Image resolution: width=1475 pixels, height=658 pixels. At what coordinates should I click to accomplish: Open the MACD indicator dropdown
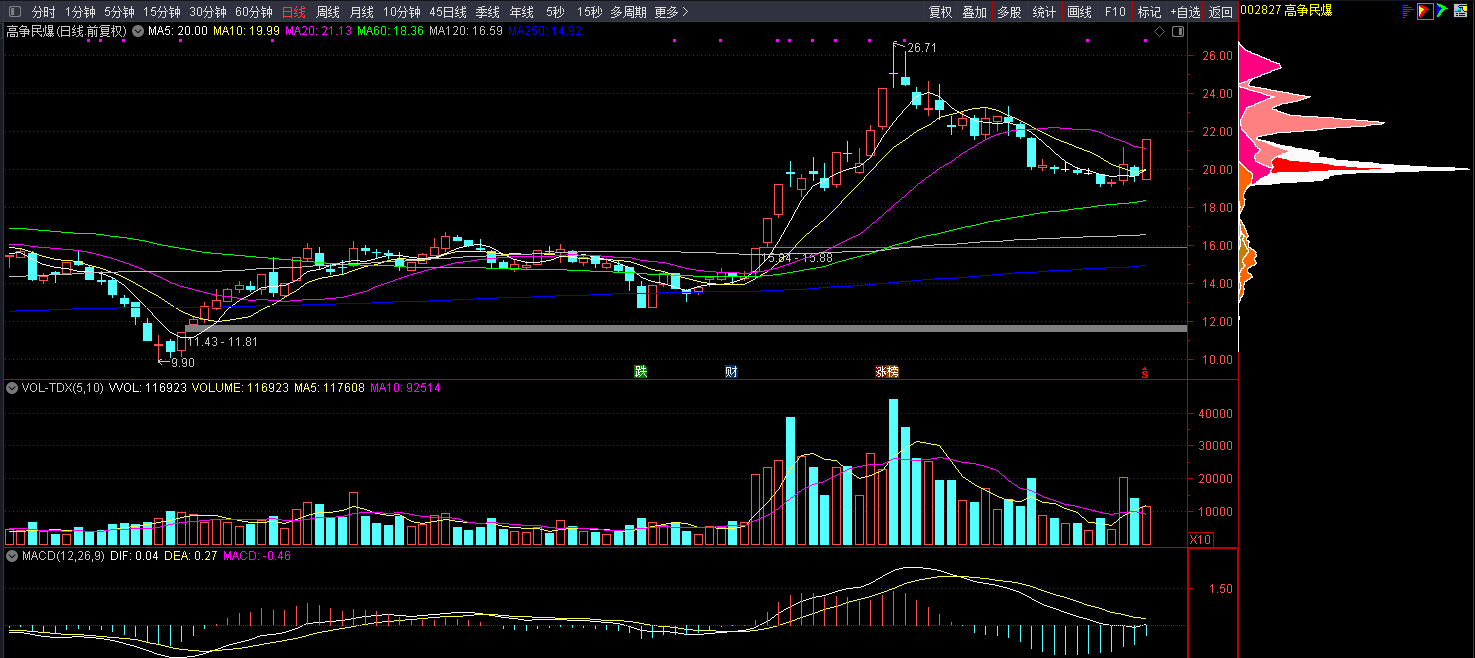12,555
